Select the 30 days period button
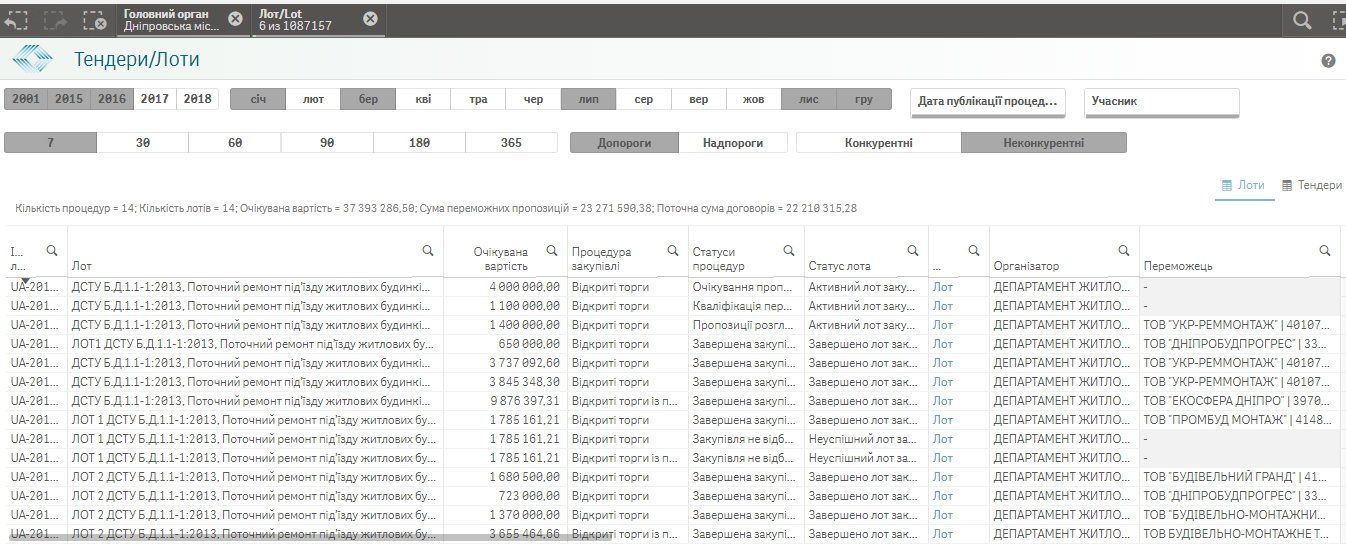Viewport: 1346px width, 553px height. 142,143
